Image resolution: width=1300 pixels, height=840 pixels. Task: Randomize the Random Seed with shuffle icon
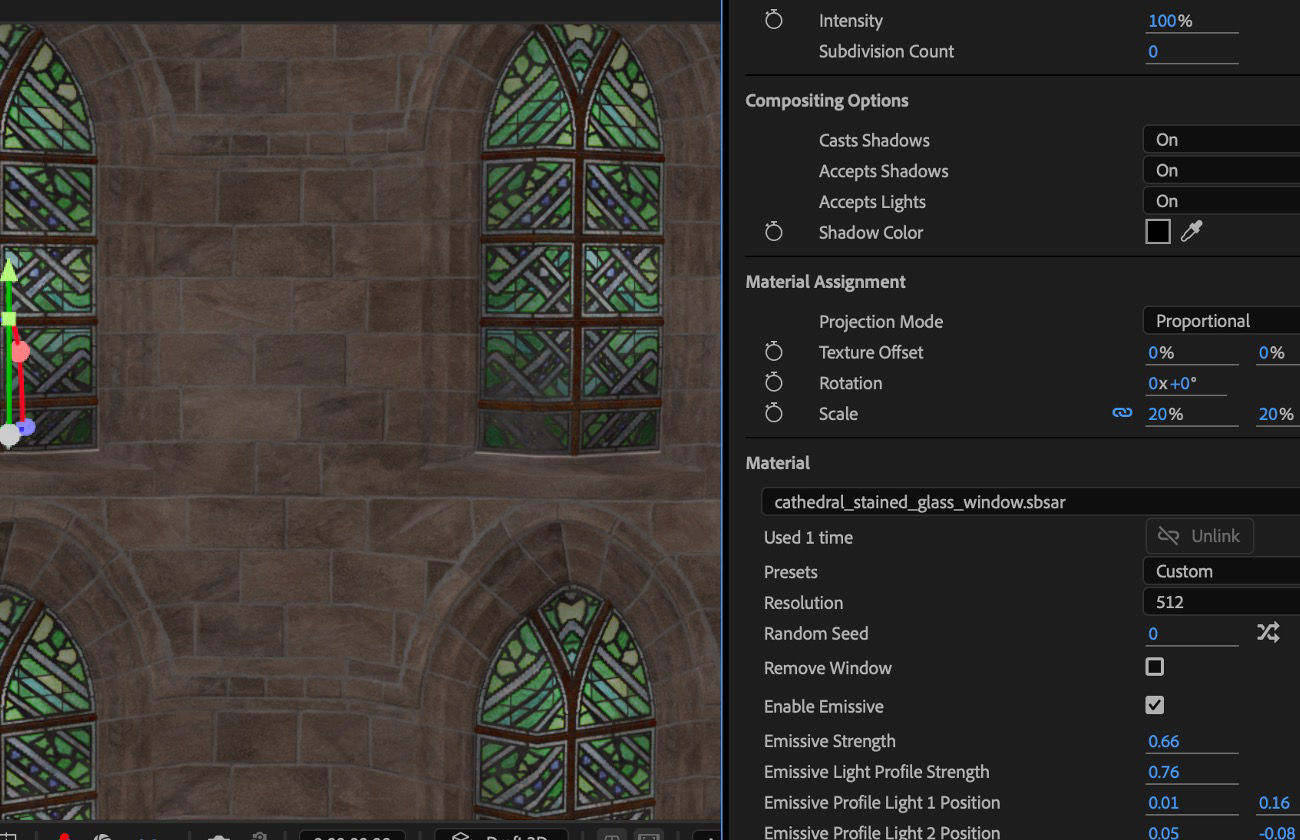1268,632
